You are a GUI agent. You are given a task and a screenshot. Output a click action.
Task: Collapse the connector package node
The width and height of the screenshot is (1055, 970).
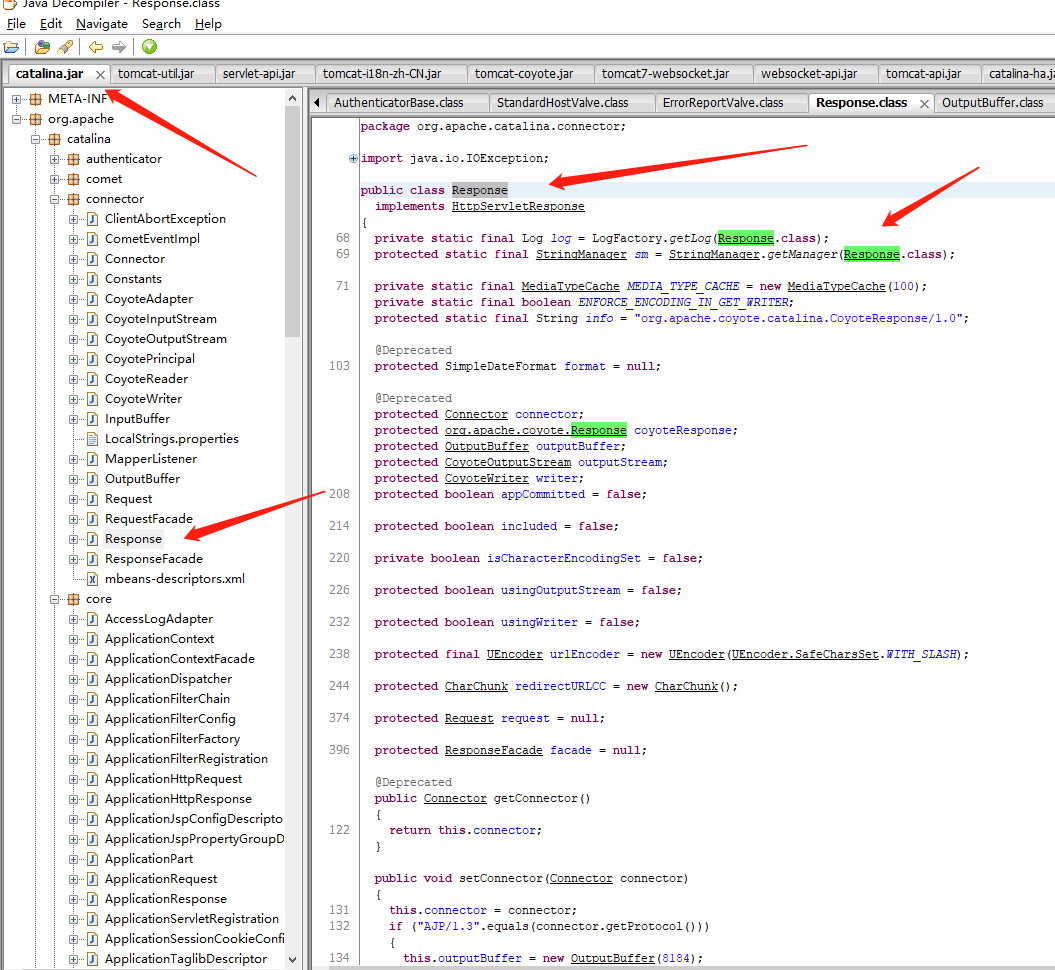[54, 200]
